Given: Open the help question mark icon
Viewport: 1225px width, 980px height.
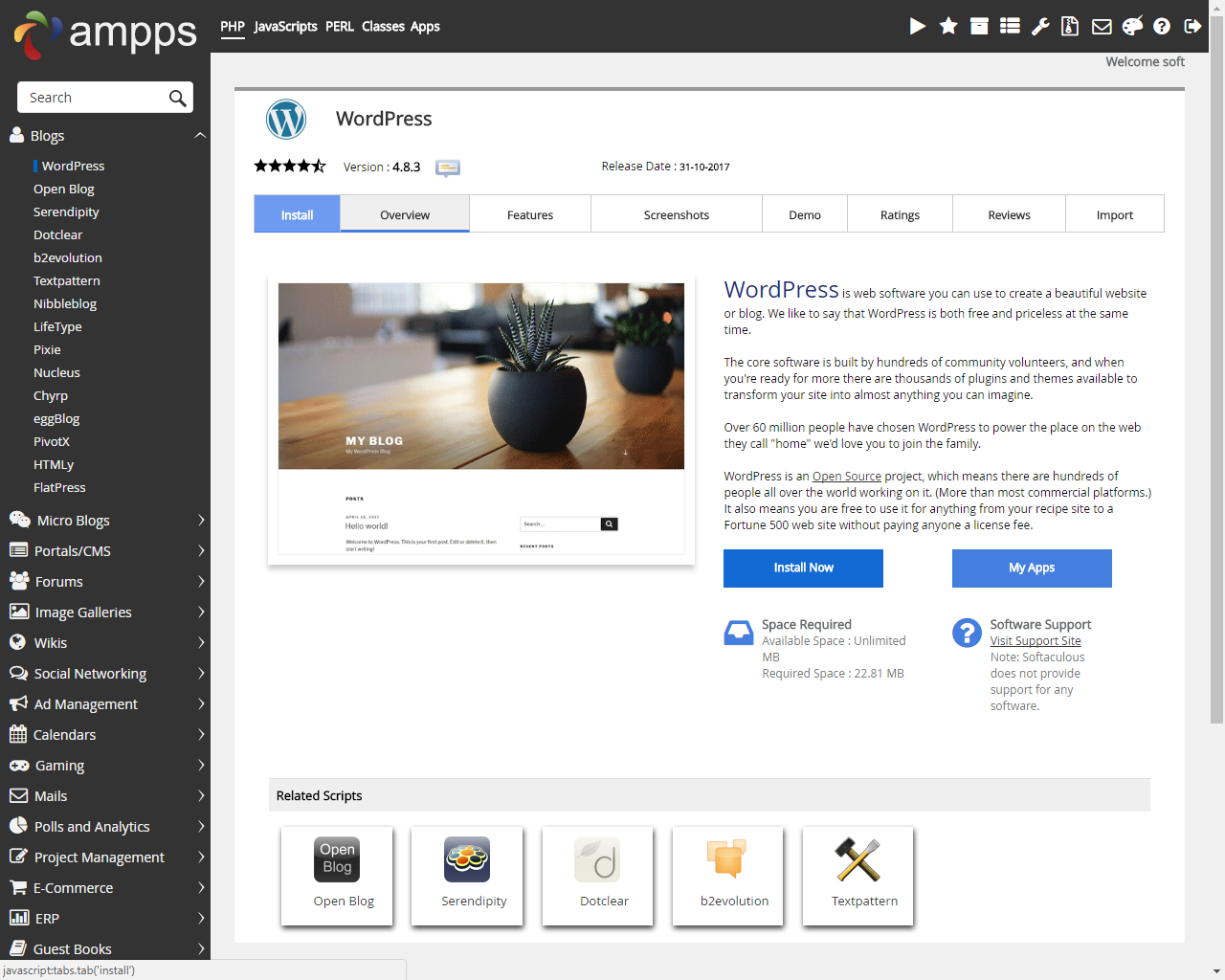Looking at the screenshot, I should point(1162,26).
